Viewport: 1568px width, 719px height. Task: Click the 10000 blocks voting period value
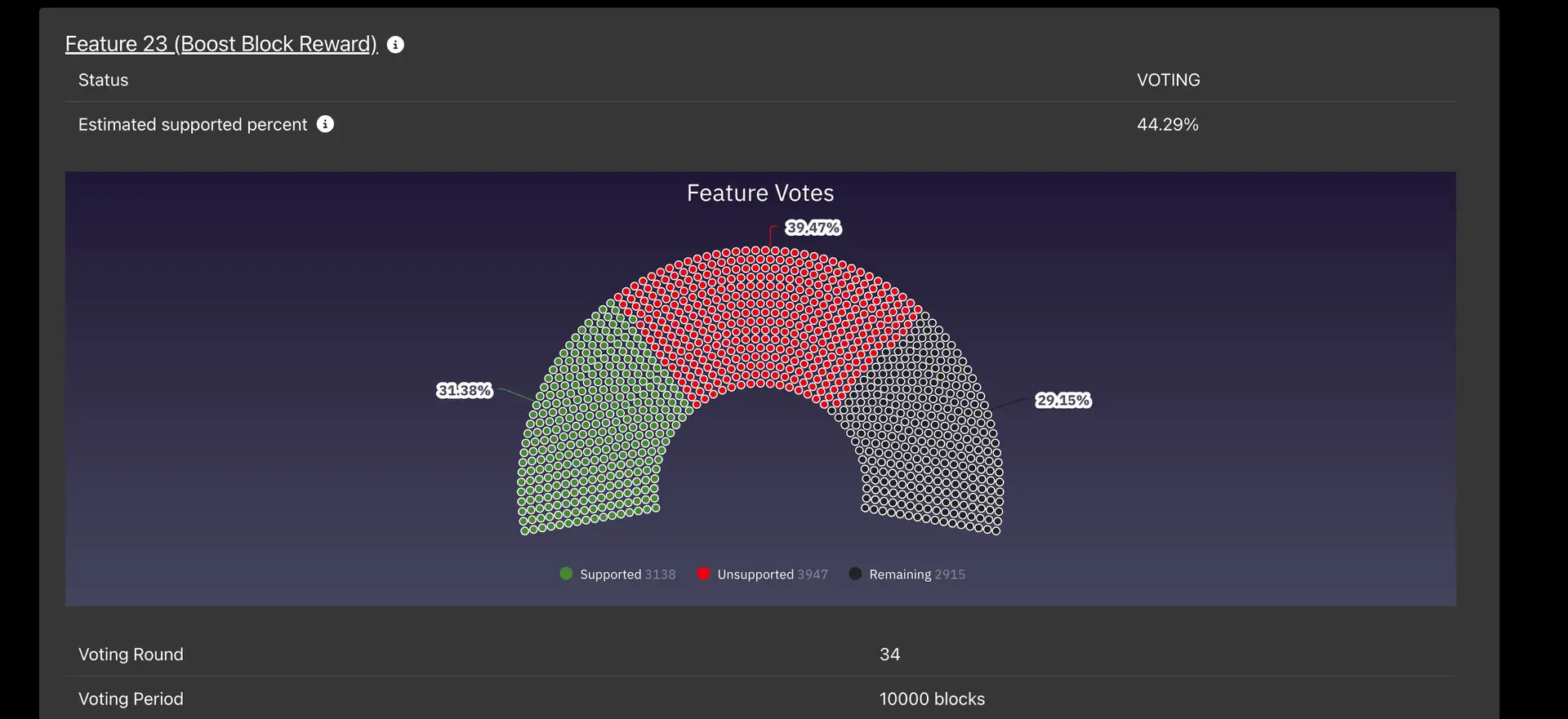(932, 699)
